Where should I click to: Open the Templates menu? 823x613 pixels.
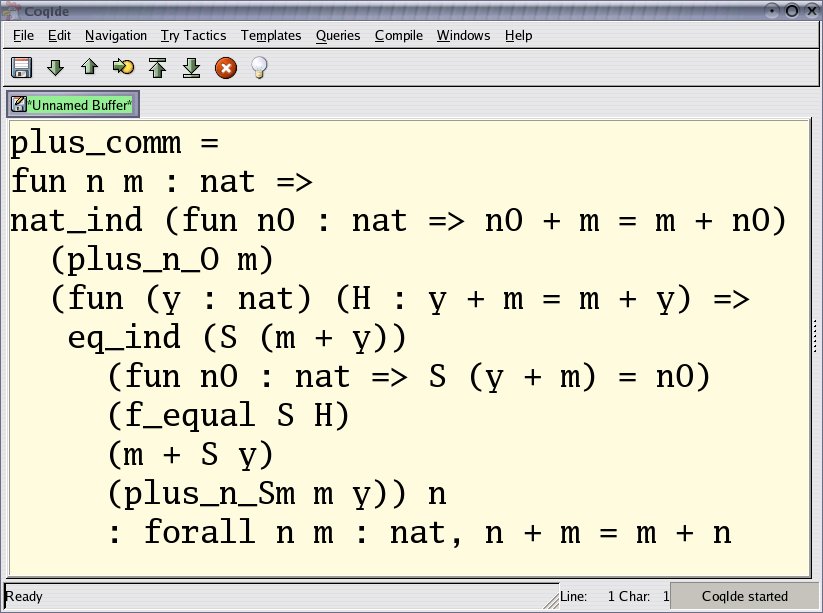tap(270, 35)
